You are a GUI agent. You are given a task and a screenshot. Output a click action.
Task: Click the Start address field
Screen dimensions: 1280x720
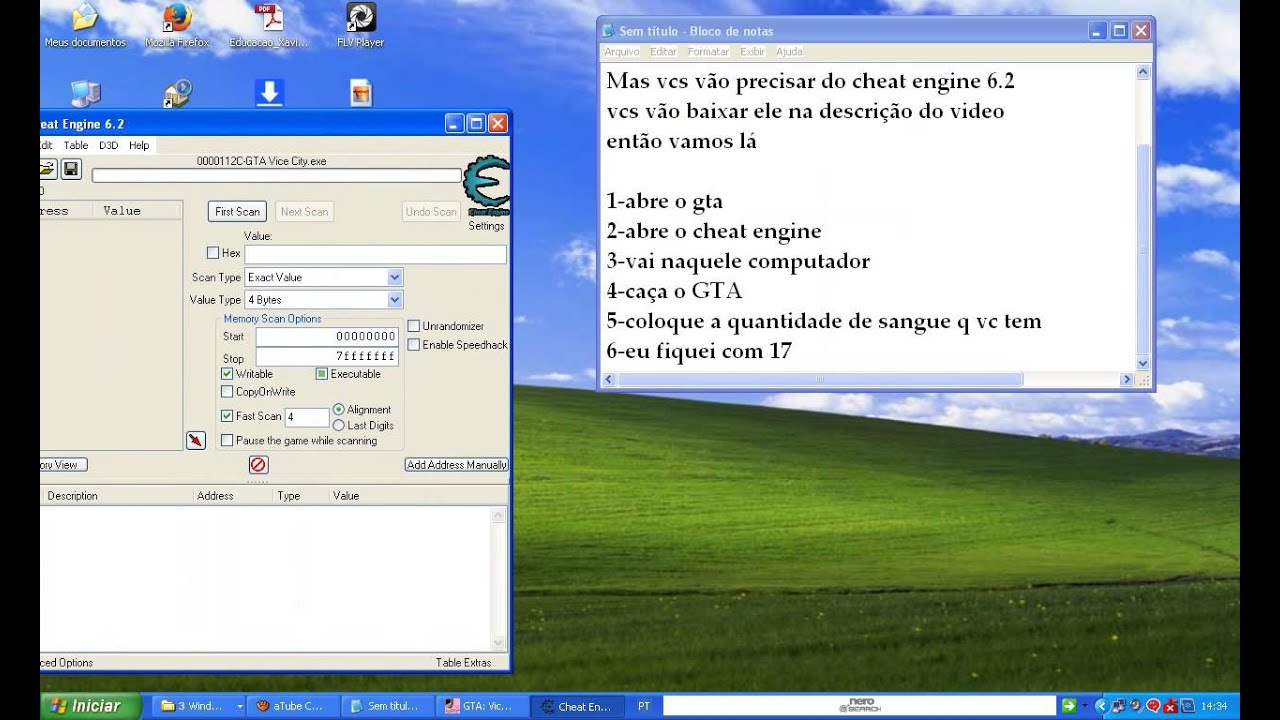coord(327,337)
